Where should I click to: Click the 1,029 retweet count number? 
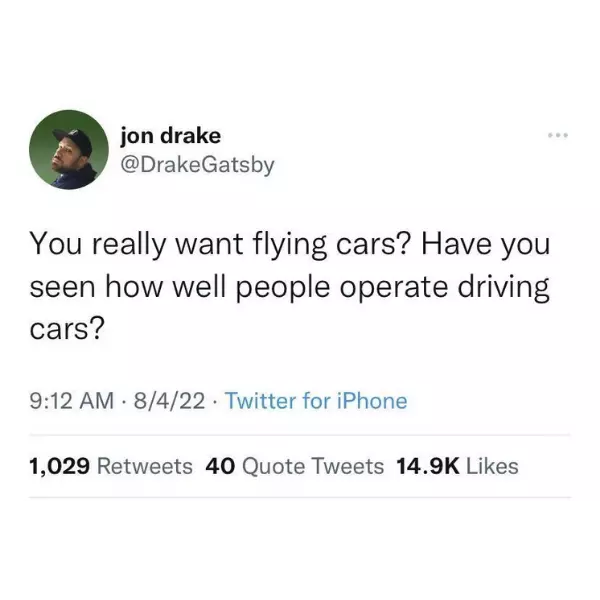tap(60, 466)
